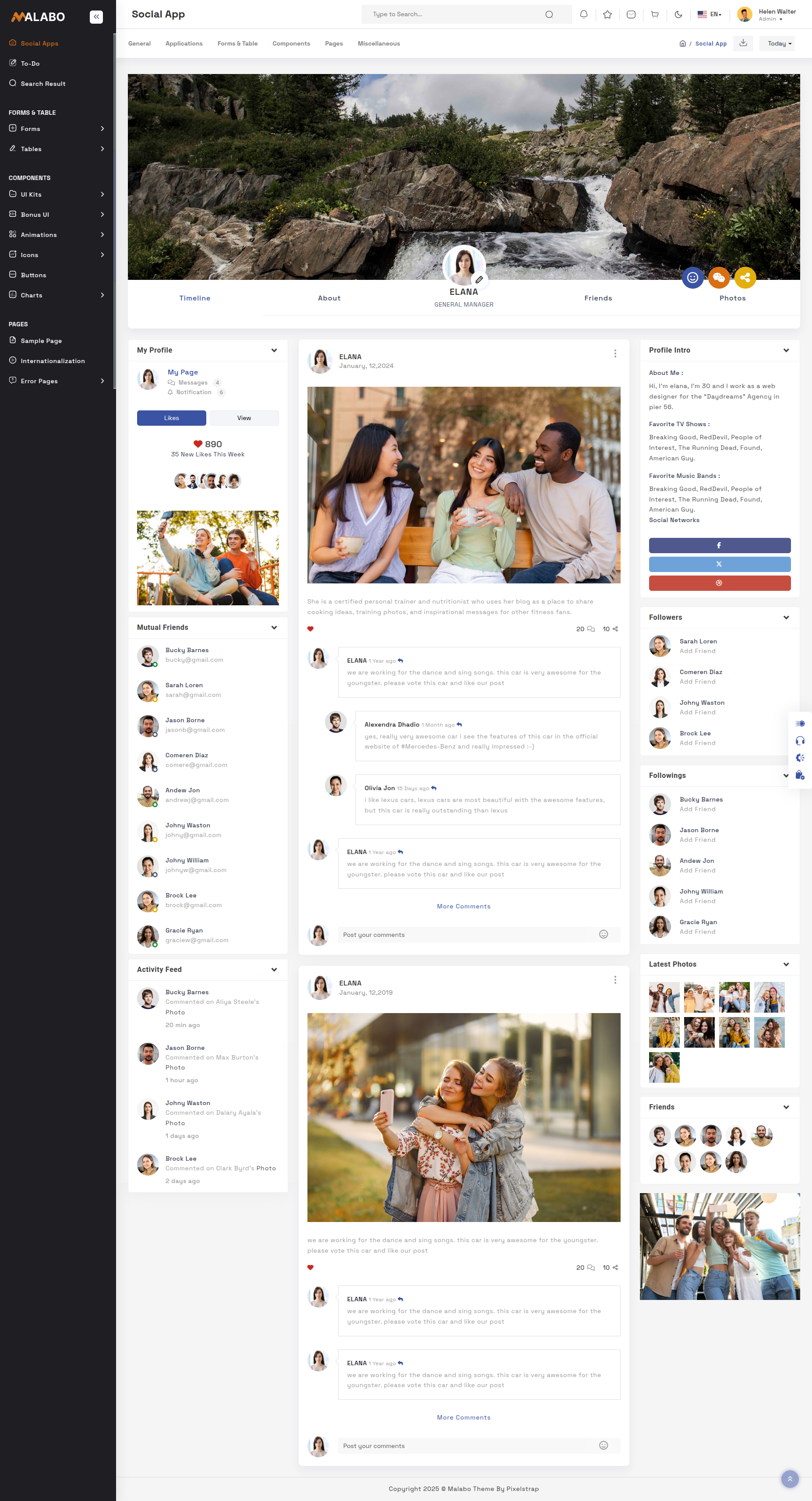Viewport: 812px width, 1501px height.
Task: Collapse the Followers card
Action: [x=786, y=618]
